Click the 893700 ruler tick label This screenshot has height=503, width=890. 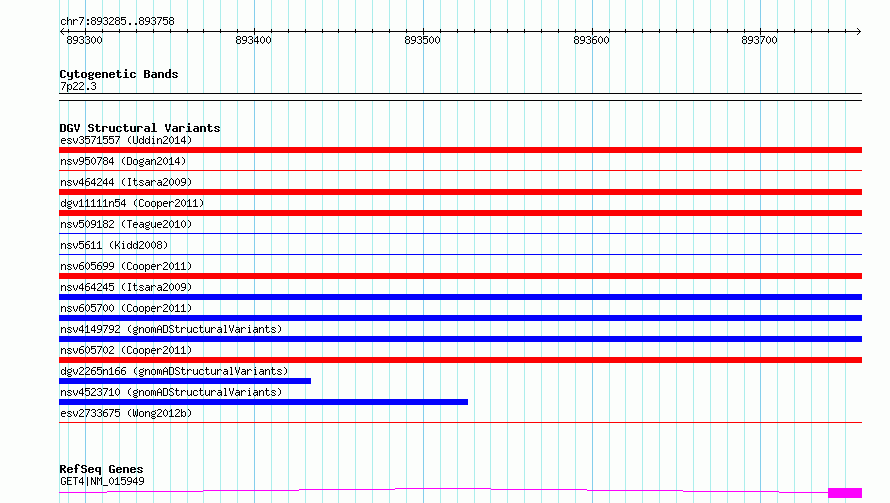pos(759,40)
